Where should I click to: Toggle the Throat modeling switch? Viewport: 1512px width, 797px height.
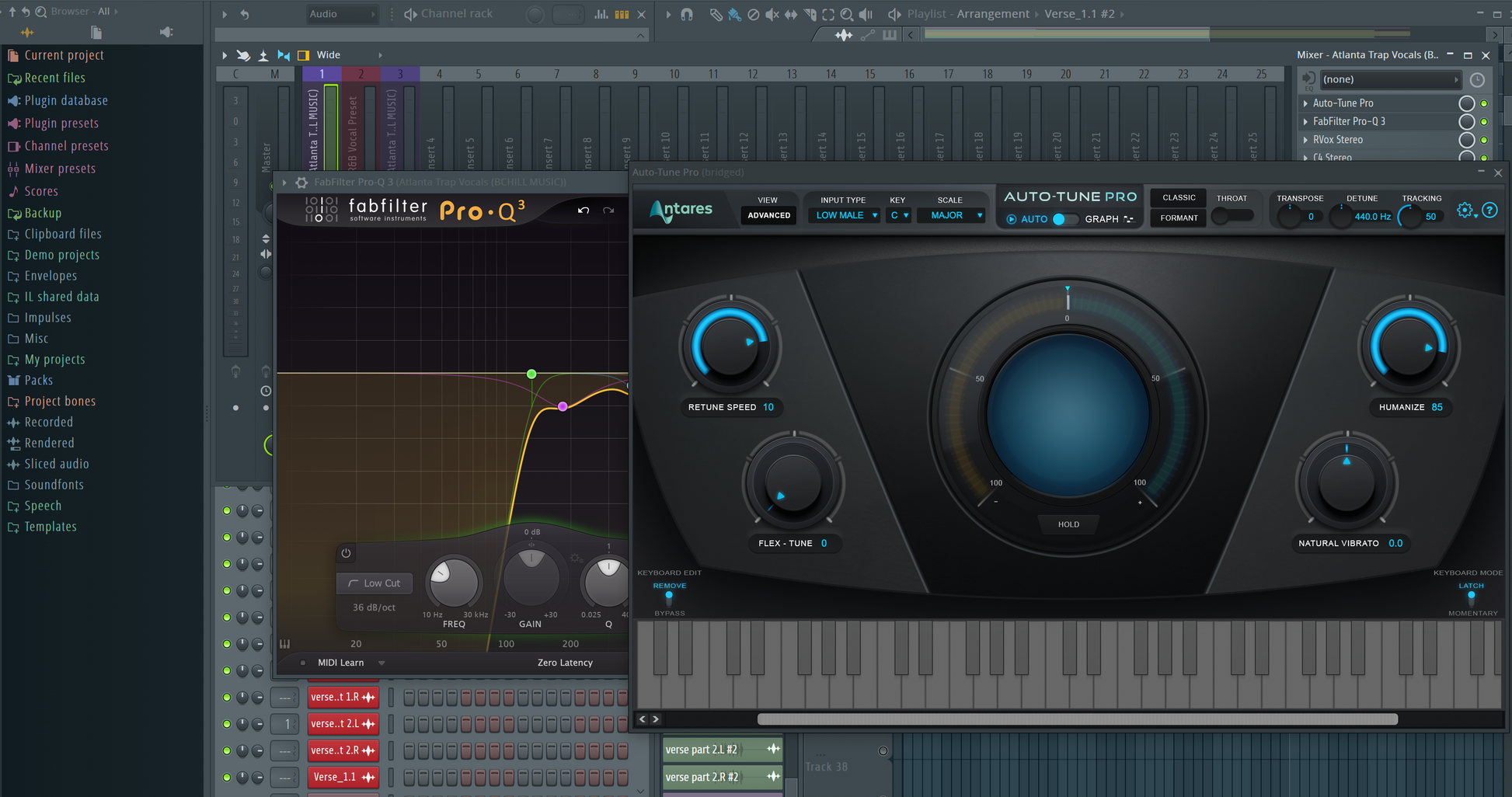tap(1232, 217)
